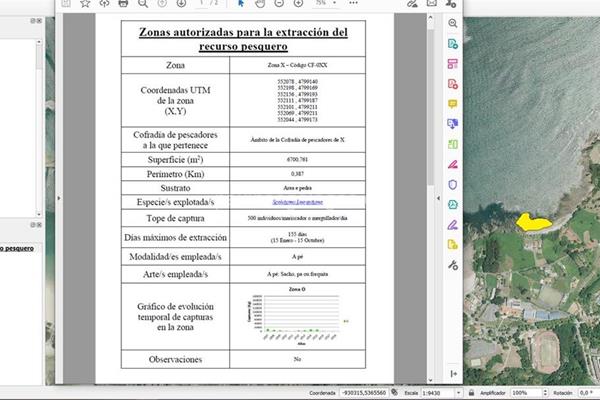The height and width of the screenshot is (400, 600).
Task: Click the page number field in Acrobat toolbar
Action: 202,3
